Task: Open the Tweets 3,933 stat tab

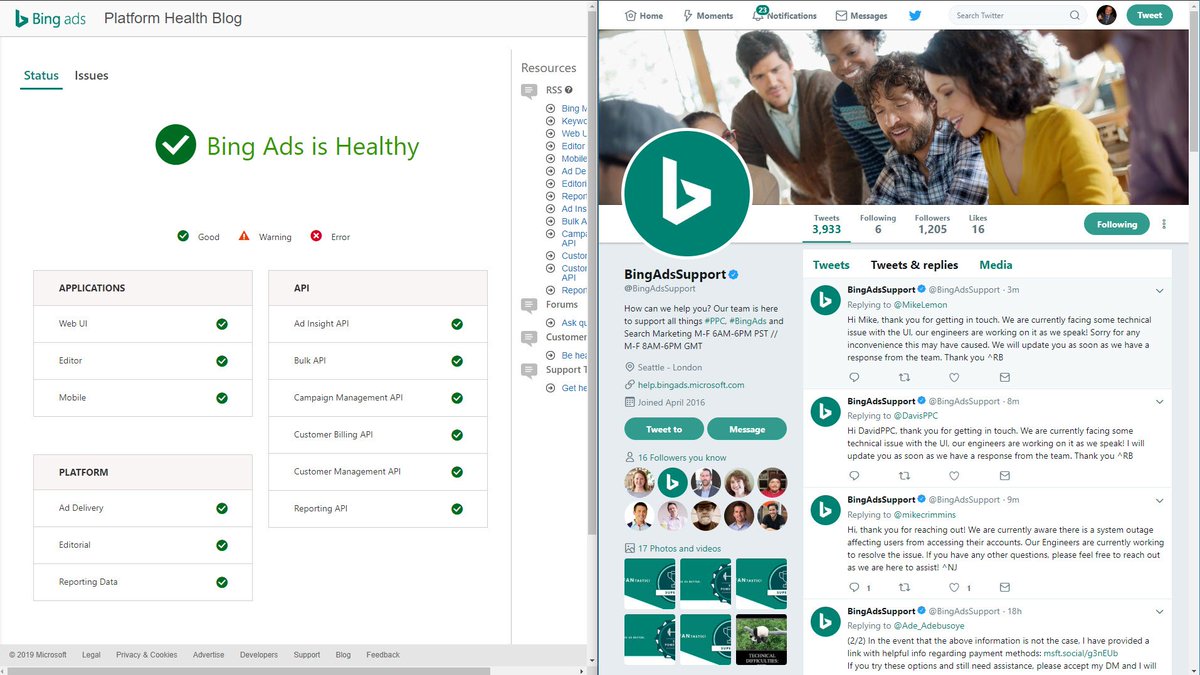Action: click(827, 224)
